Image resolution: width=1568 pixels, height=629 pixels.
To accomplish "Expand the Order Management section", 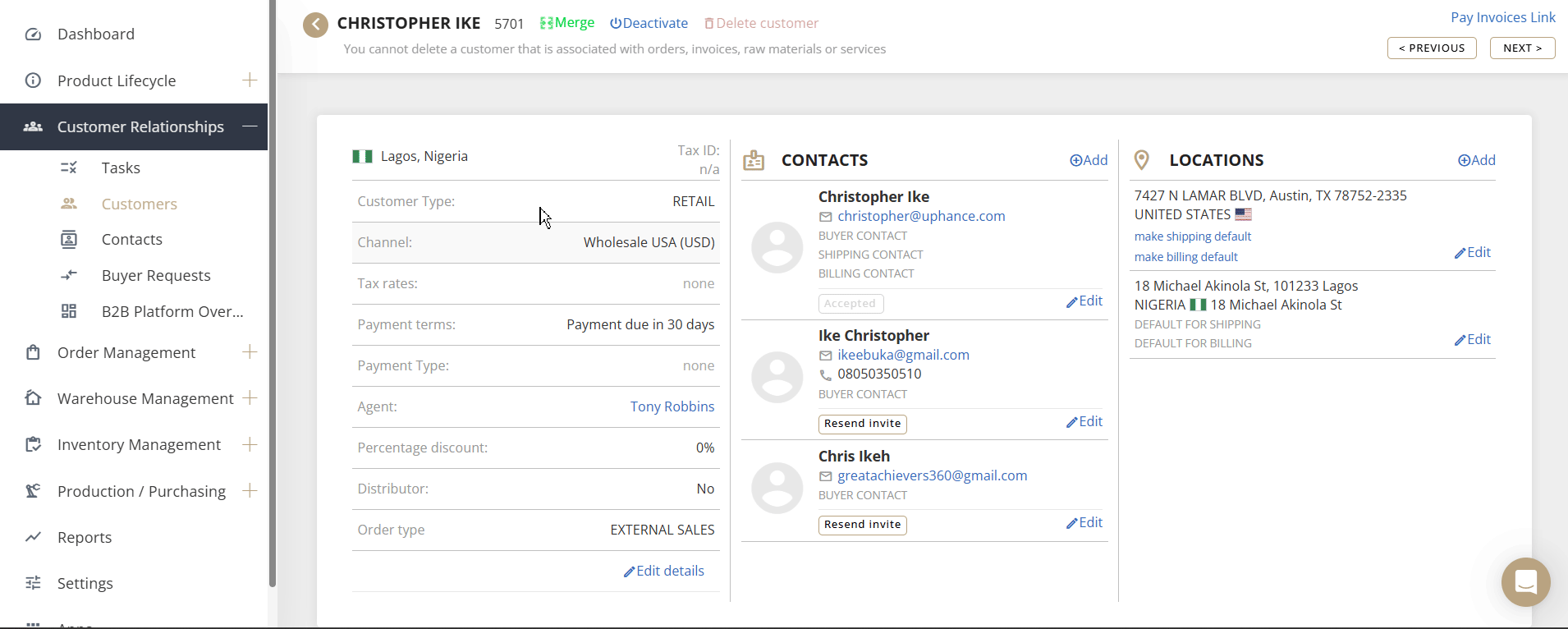I will pos(250,351).
